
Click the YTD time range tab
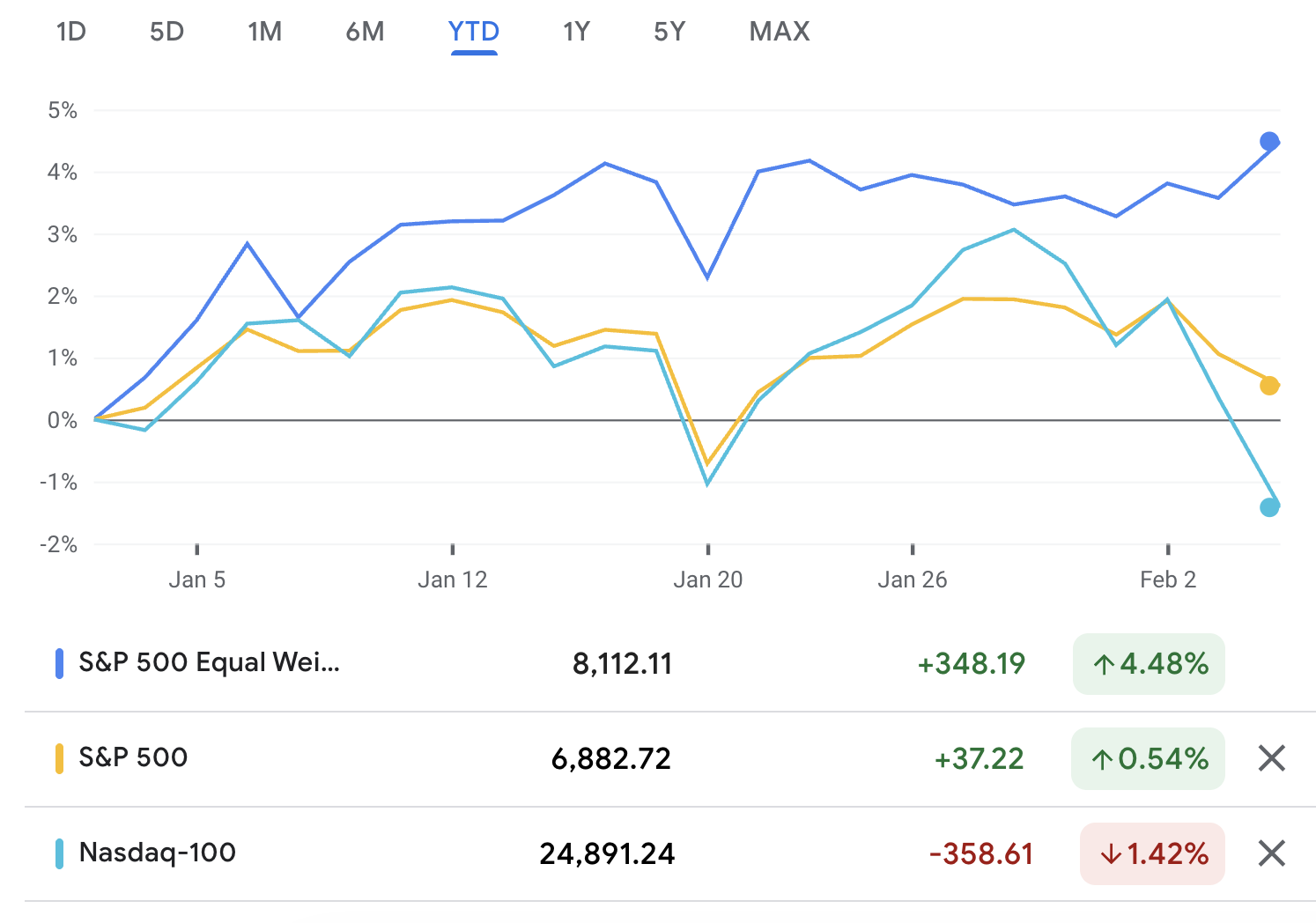(474, 32)
